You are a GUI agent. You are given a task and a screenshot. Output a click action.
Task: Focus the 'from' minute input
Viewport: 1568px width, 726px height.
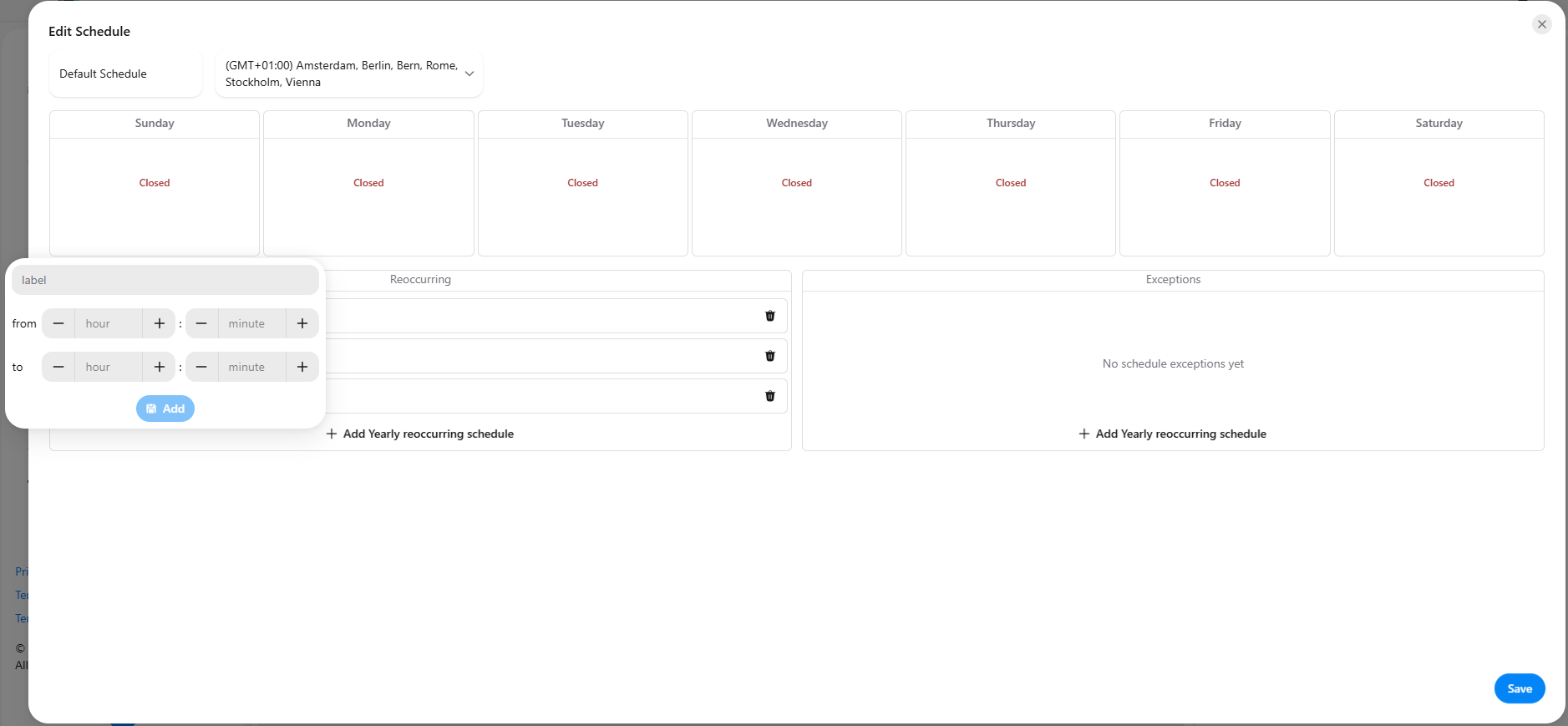pyautogui.click(x=252, y=323)
